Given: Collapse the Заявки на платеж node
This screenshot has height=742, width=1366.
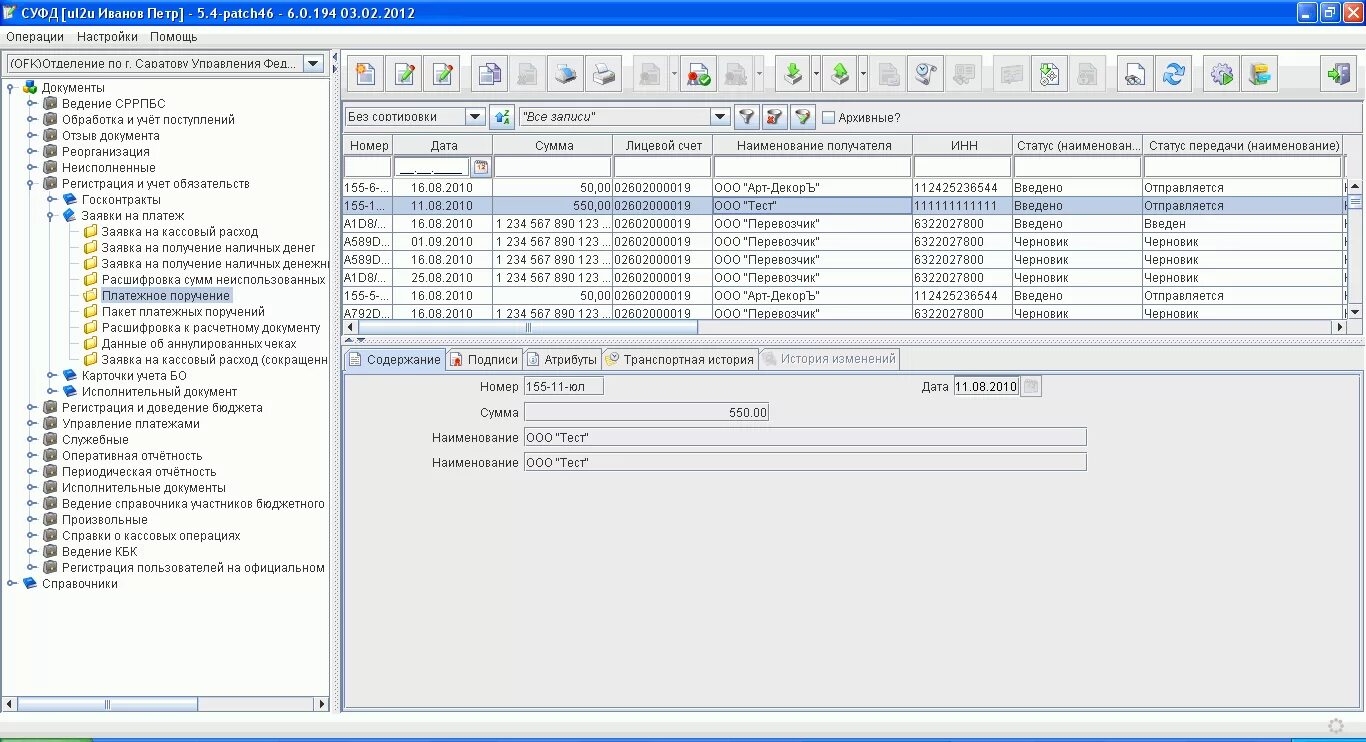Looking at the screenshot, I should pyautogui.click(x=51, y=215).
